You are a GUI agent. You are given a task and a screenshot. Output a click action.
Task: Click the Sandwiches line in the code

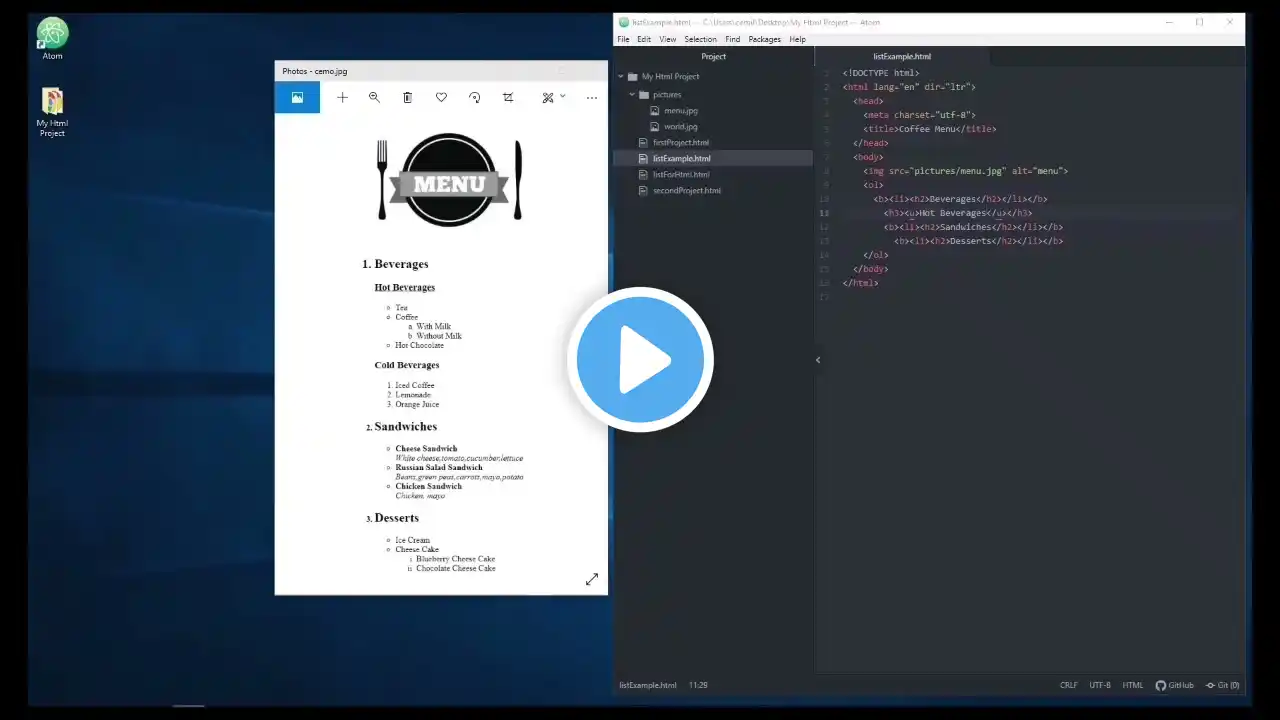point(973,227)
